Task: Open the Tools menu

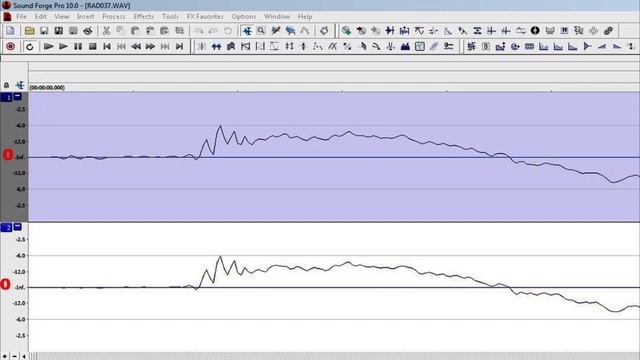Action: [x=170, y=16]
